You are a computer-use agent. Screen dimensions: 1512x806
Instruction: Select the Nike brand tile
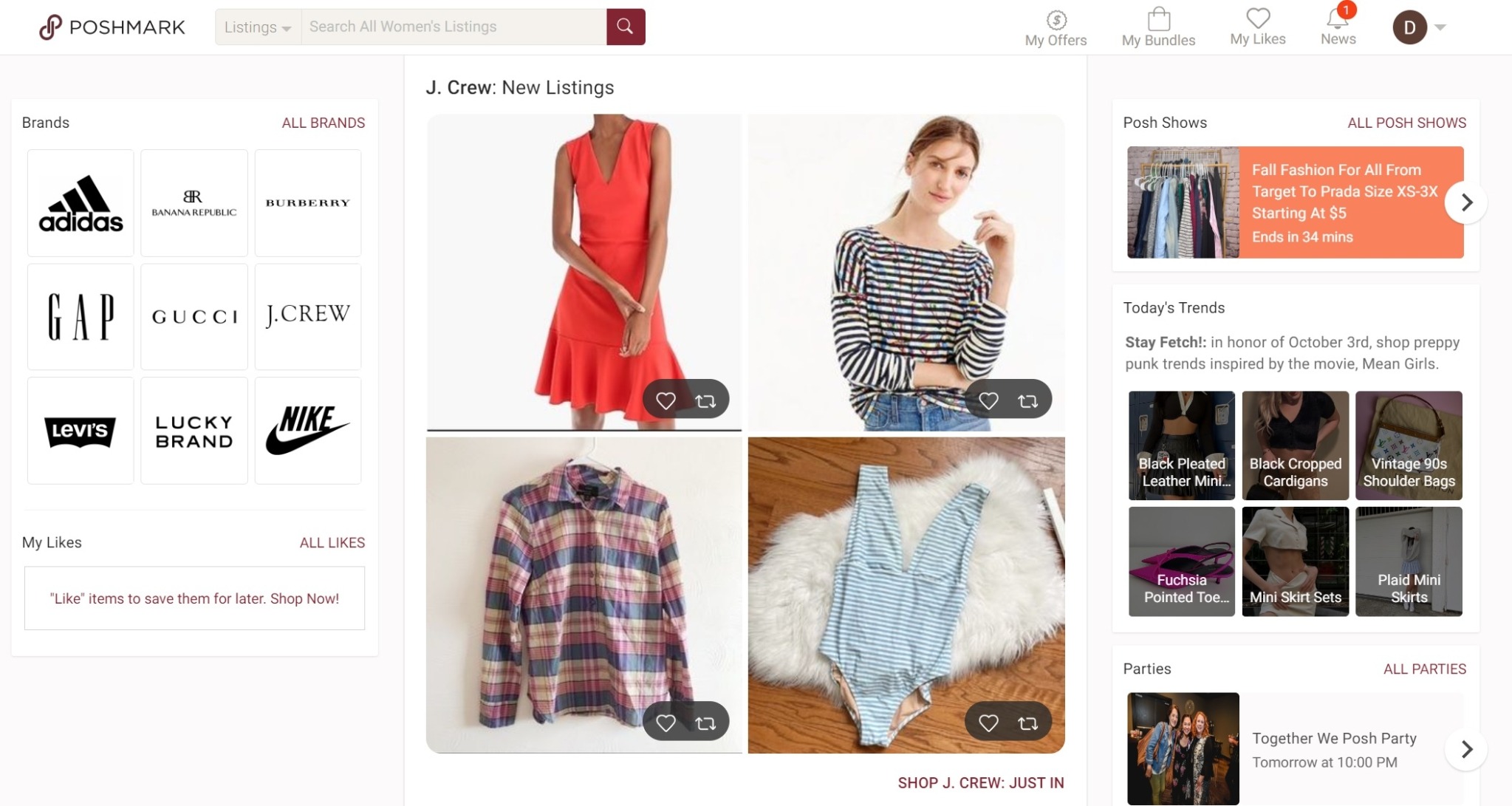pyautogui.click(x=307, y=431)
